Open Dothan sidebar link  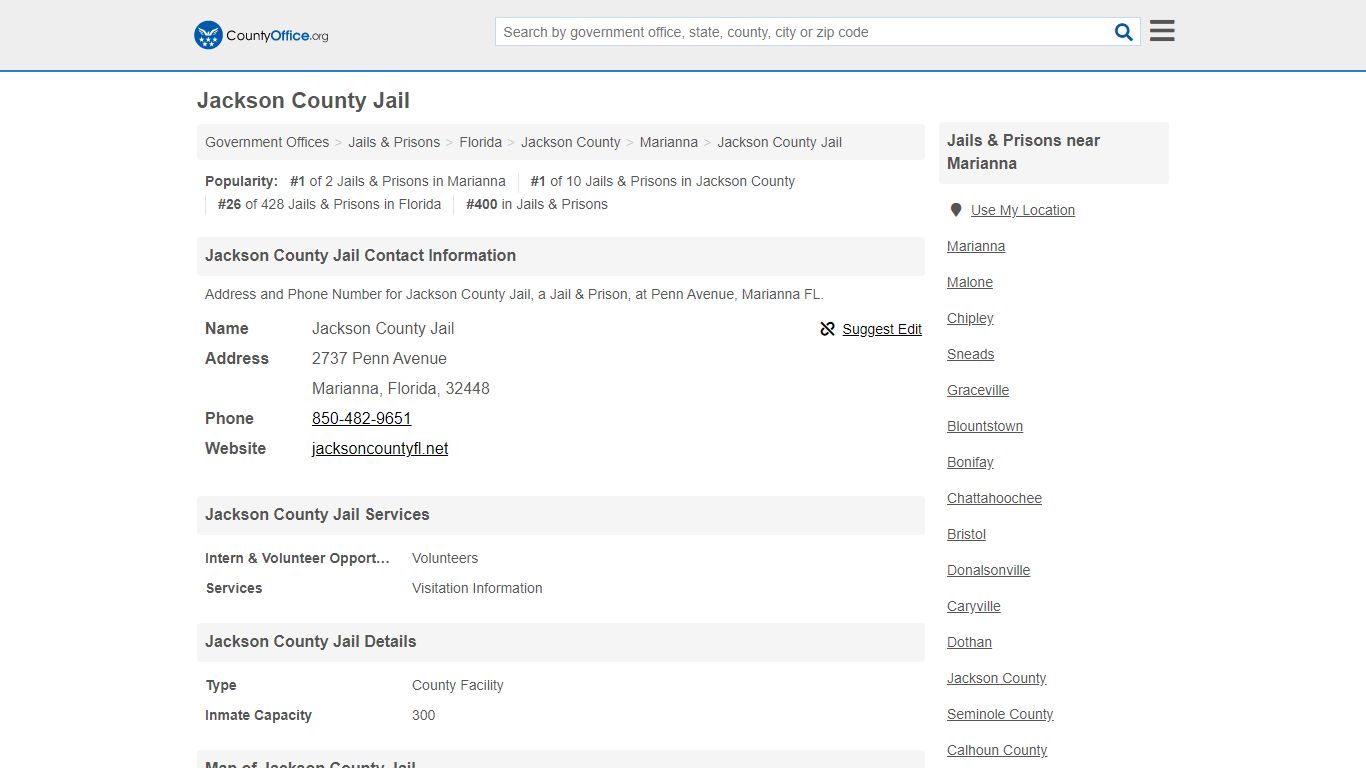click(x=969, y=642)
